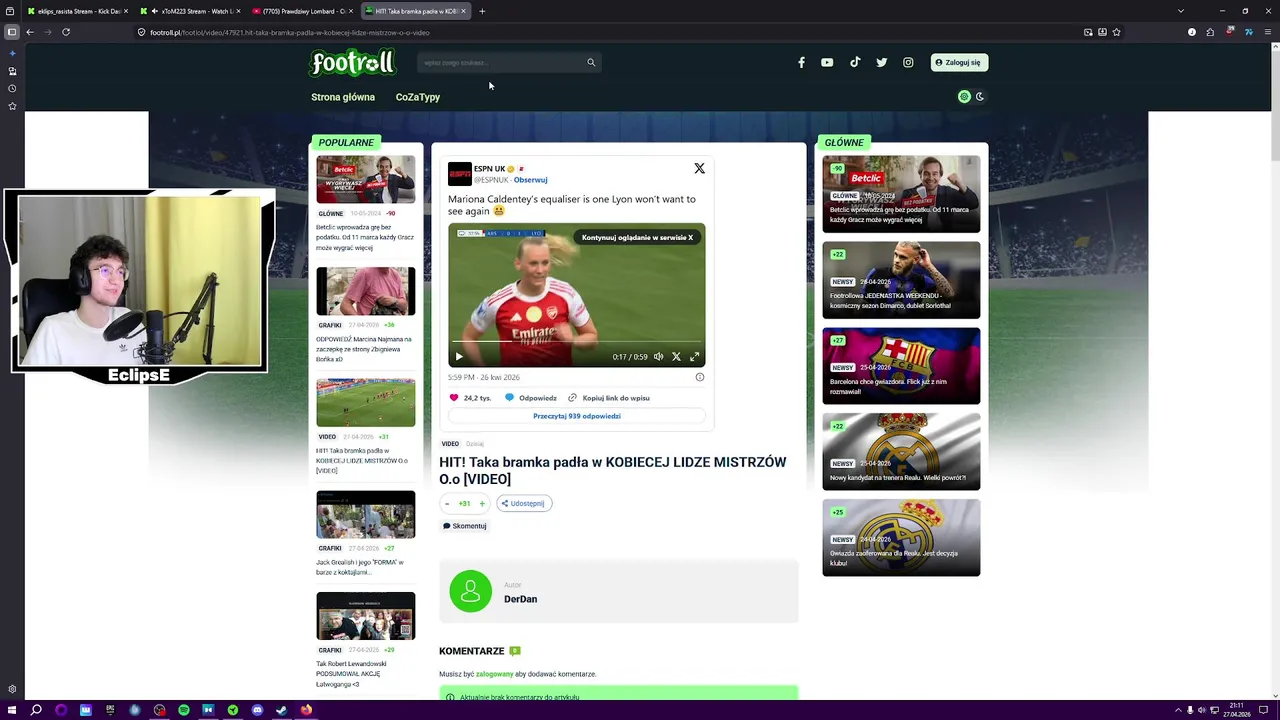
Task: Click the page vertical scrollbar
Action: point(1274,370)
